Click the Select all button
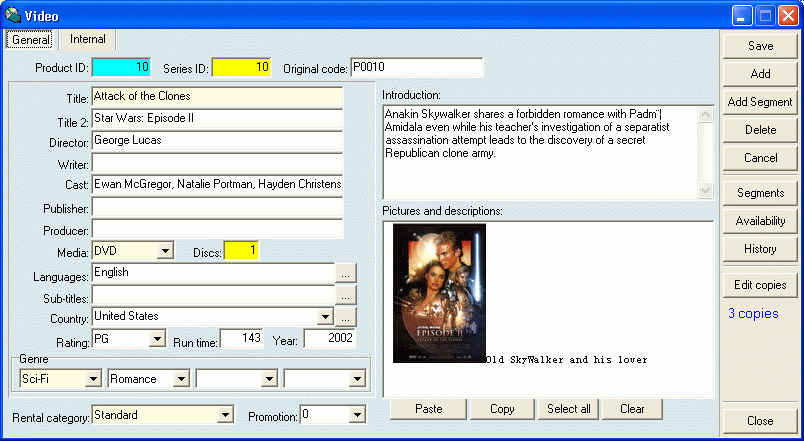 pyautogui.click(x=568, y=409)
